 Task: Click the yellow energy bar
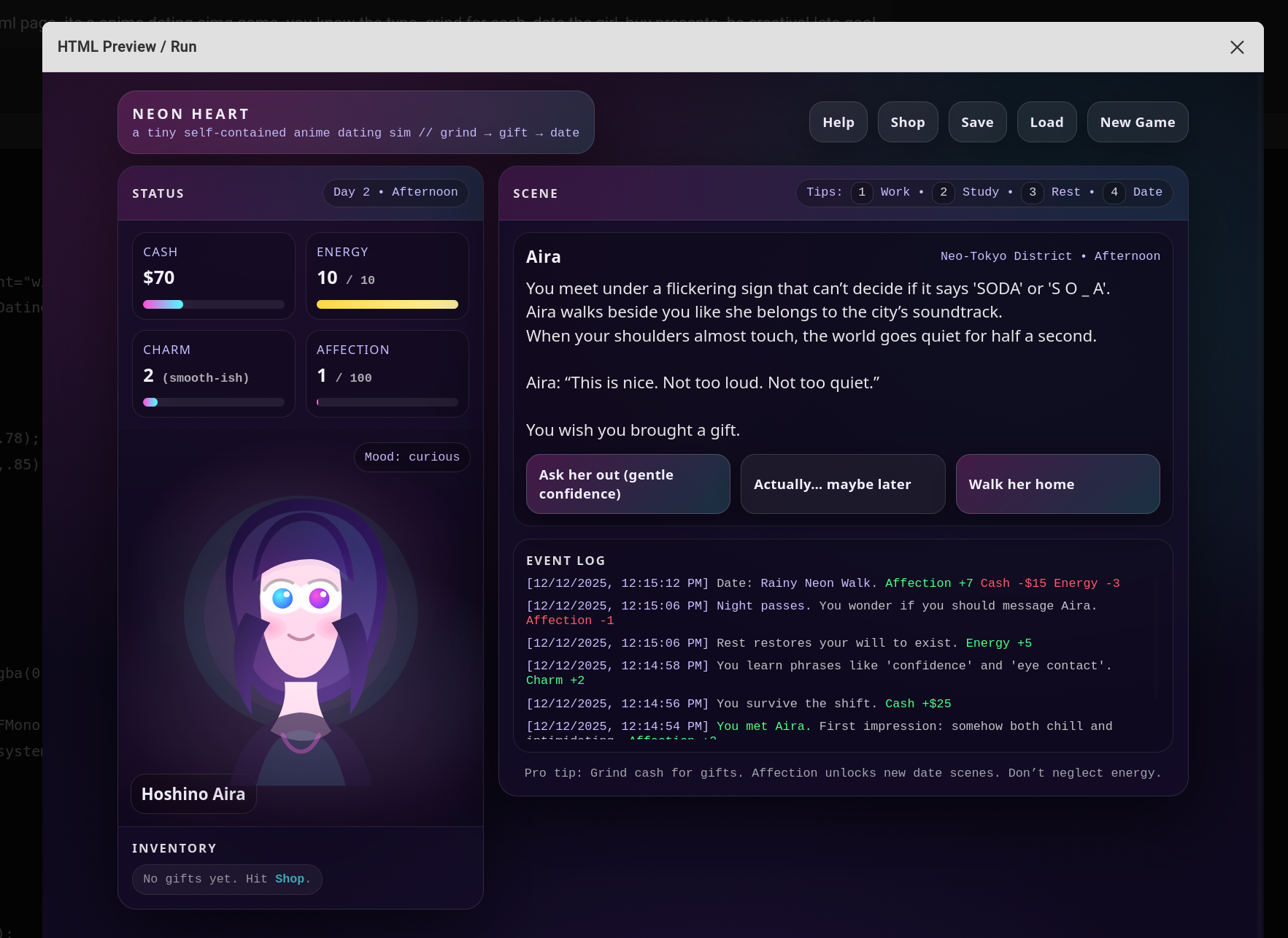tap(387, 304)
